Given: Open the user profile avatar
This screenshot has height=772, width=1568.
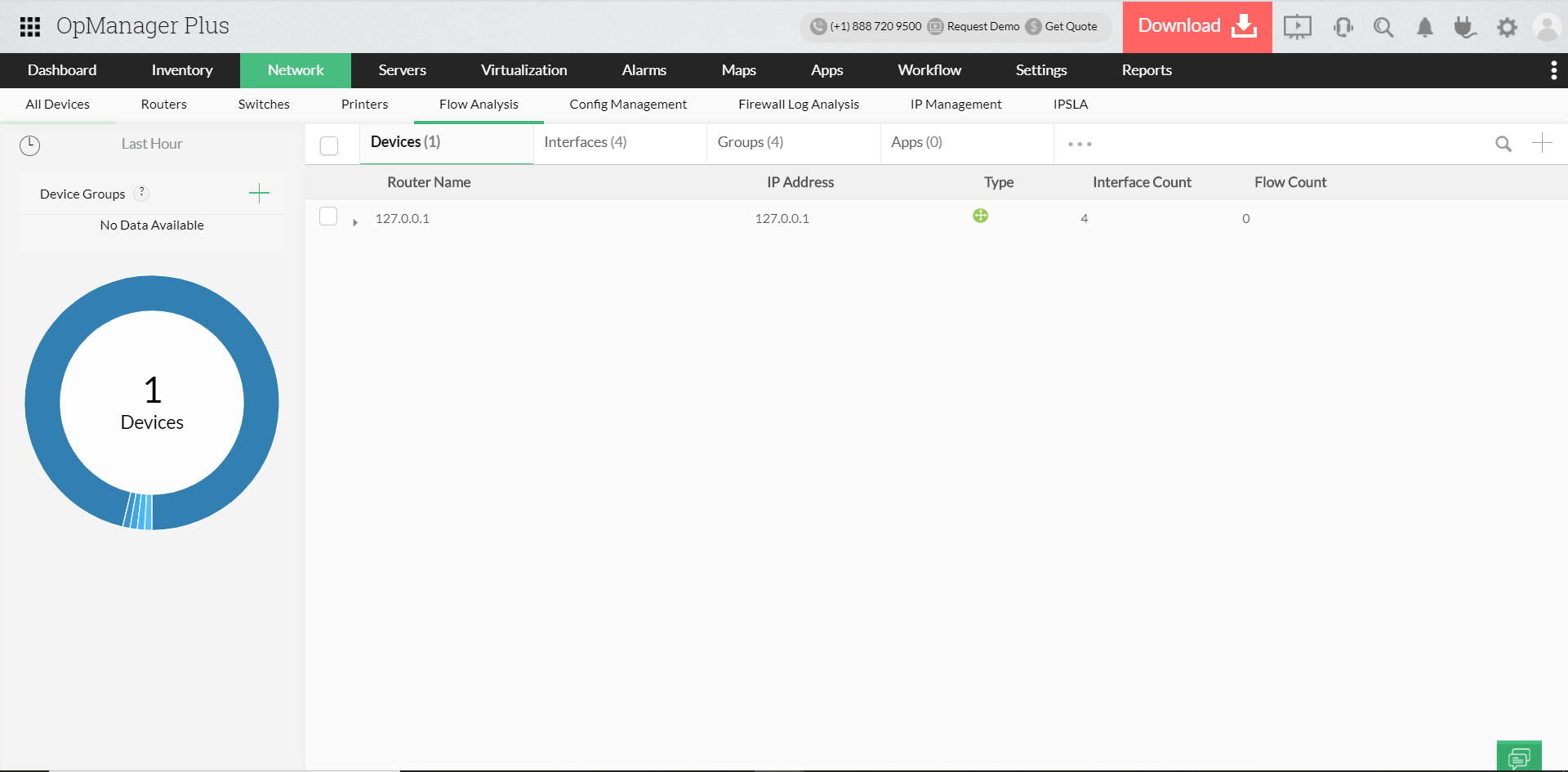Looking at the screenshot, I should coord(1547,27).
